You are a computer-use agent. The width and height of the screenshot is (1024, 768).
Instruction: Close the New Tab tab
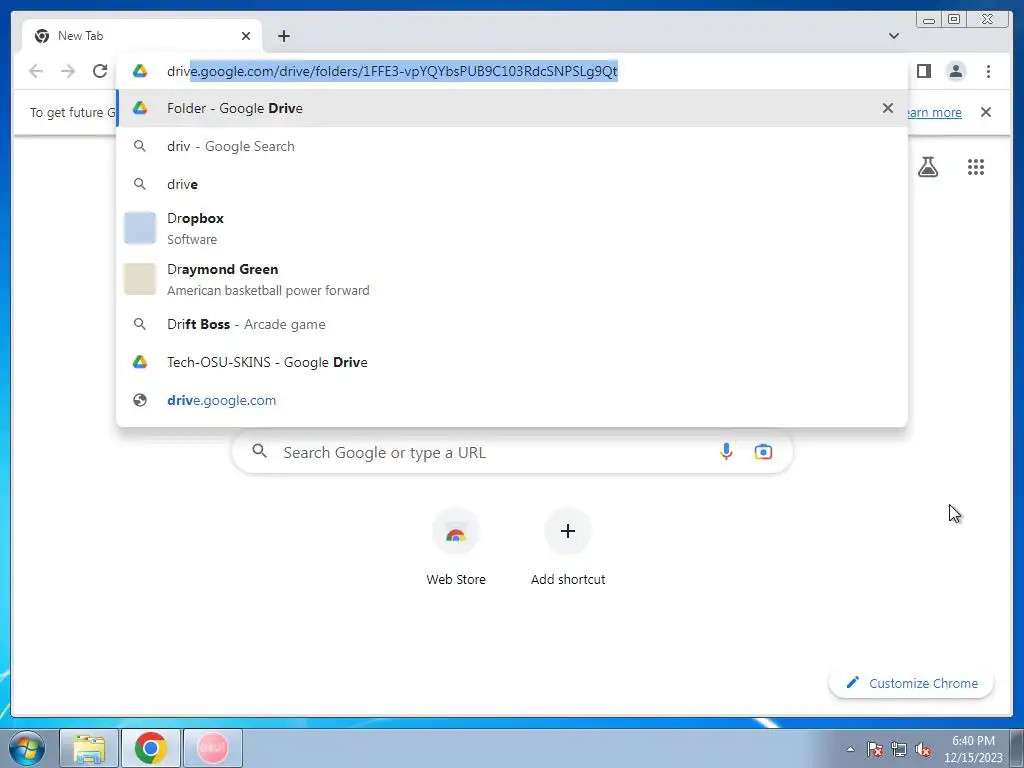click(246, 36)
